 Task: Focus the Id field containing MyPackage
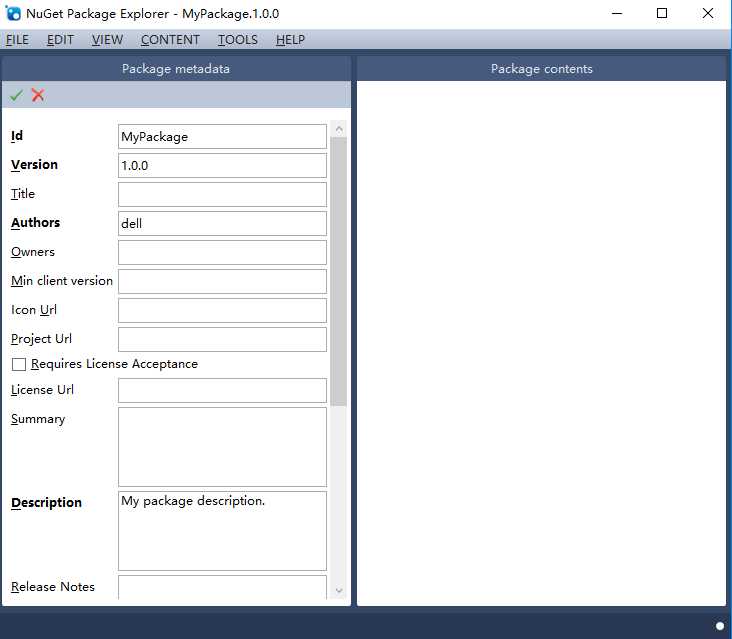pyautogui.click(x=222, y=136)
